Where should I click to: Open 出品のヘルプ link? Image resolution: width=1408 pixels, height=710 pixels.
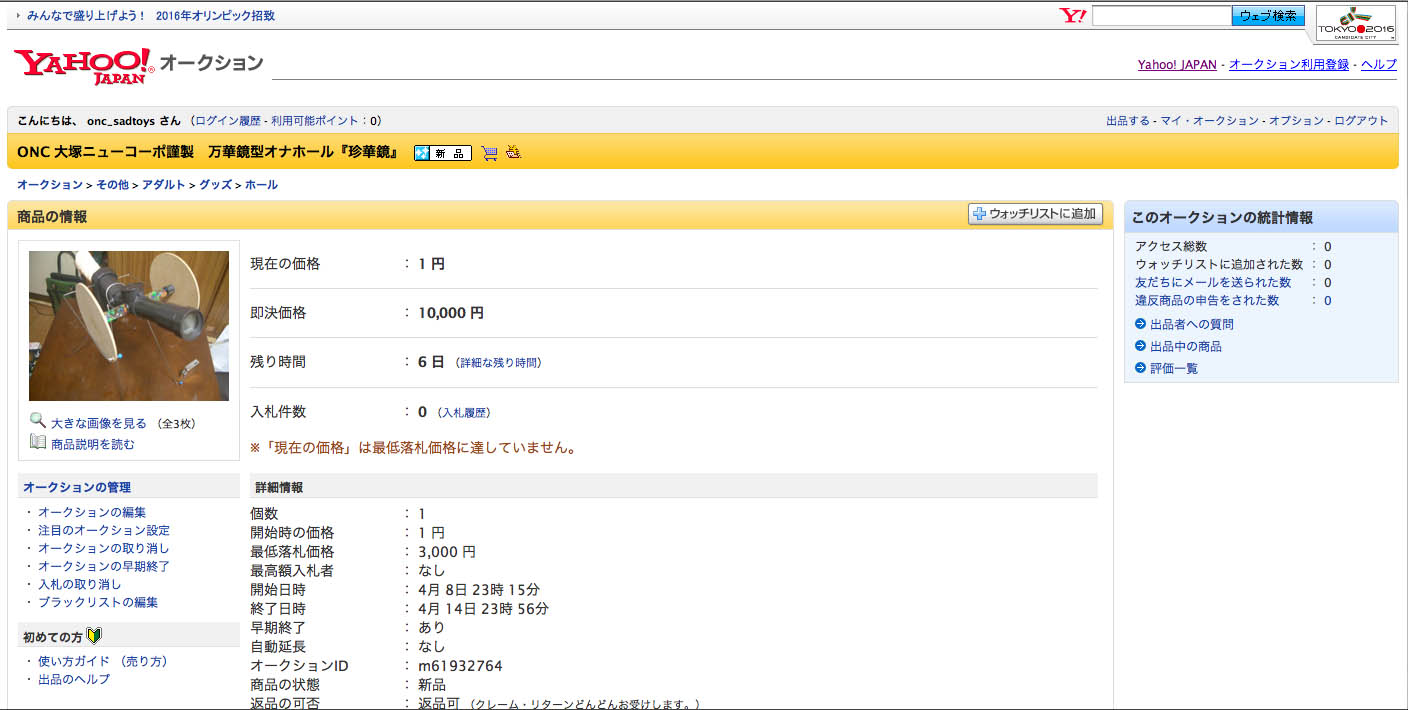[x=74, y=679]
